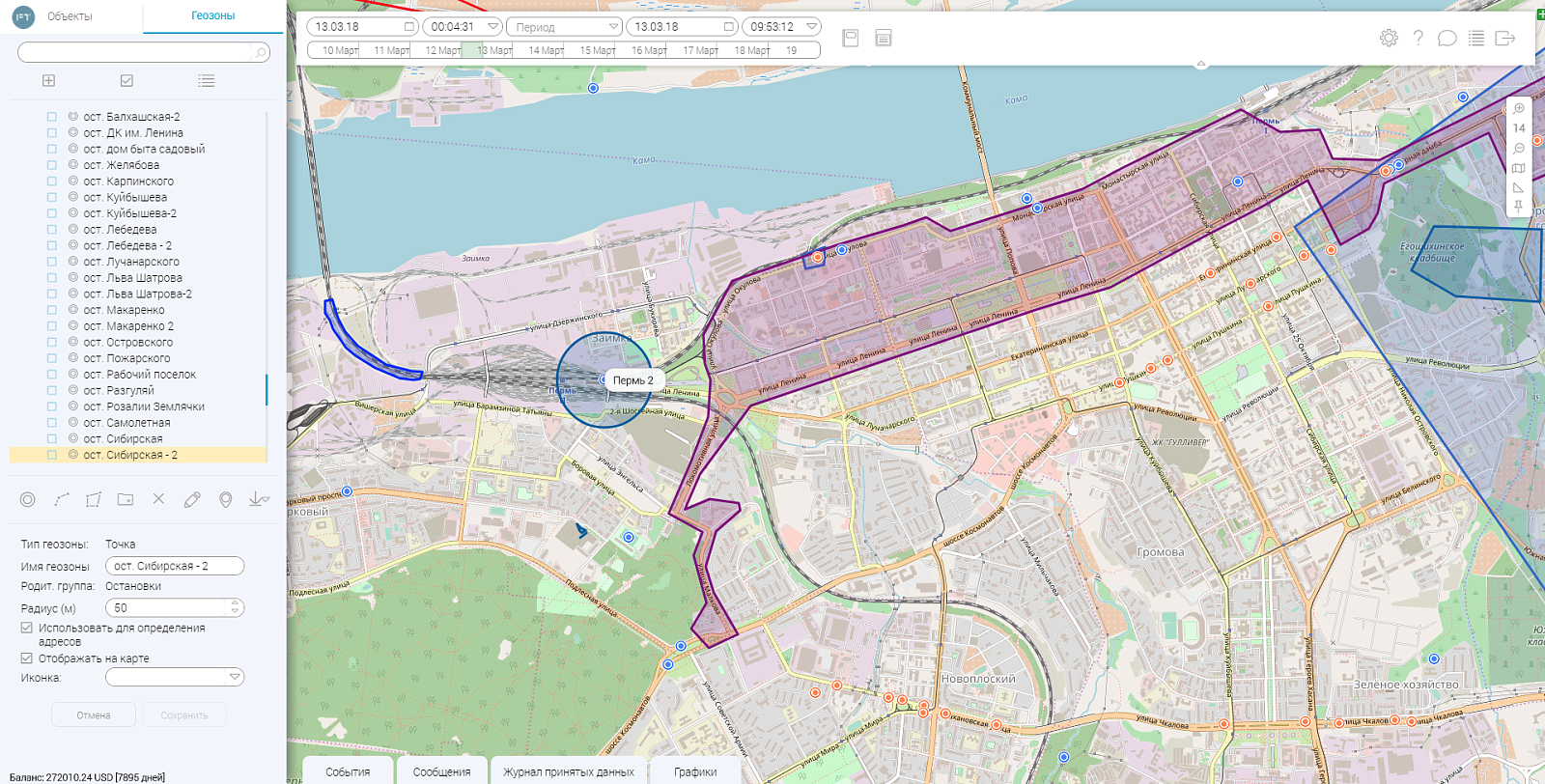
Task: Select the circle geozone drawing tool
Action: point(28,499)
